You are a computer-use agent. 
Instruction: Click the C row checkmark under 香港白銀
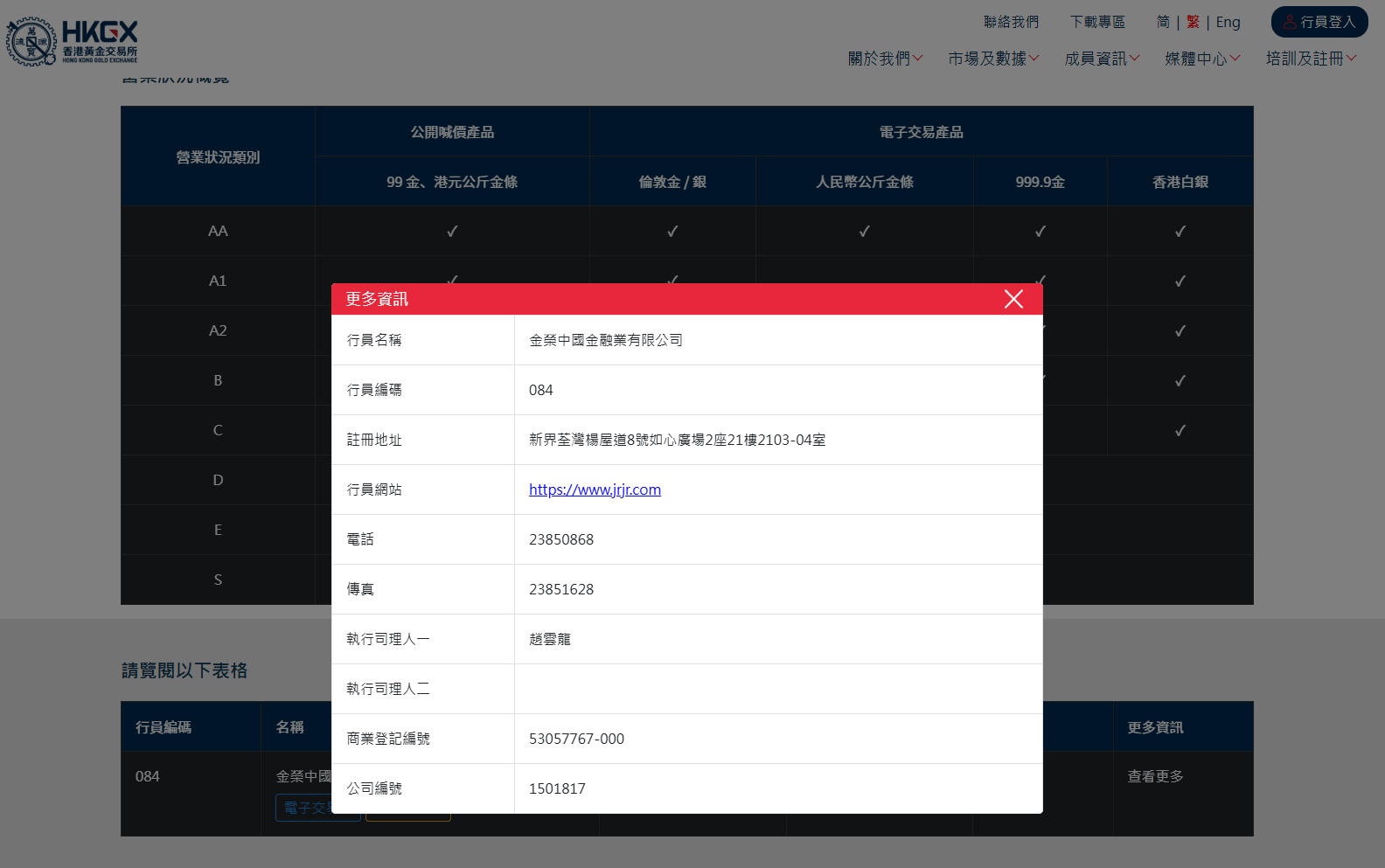(x=1180, y=431)
